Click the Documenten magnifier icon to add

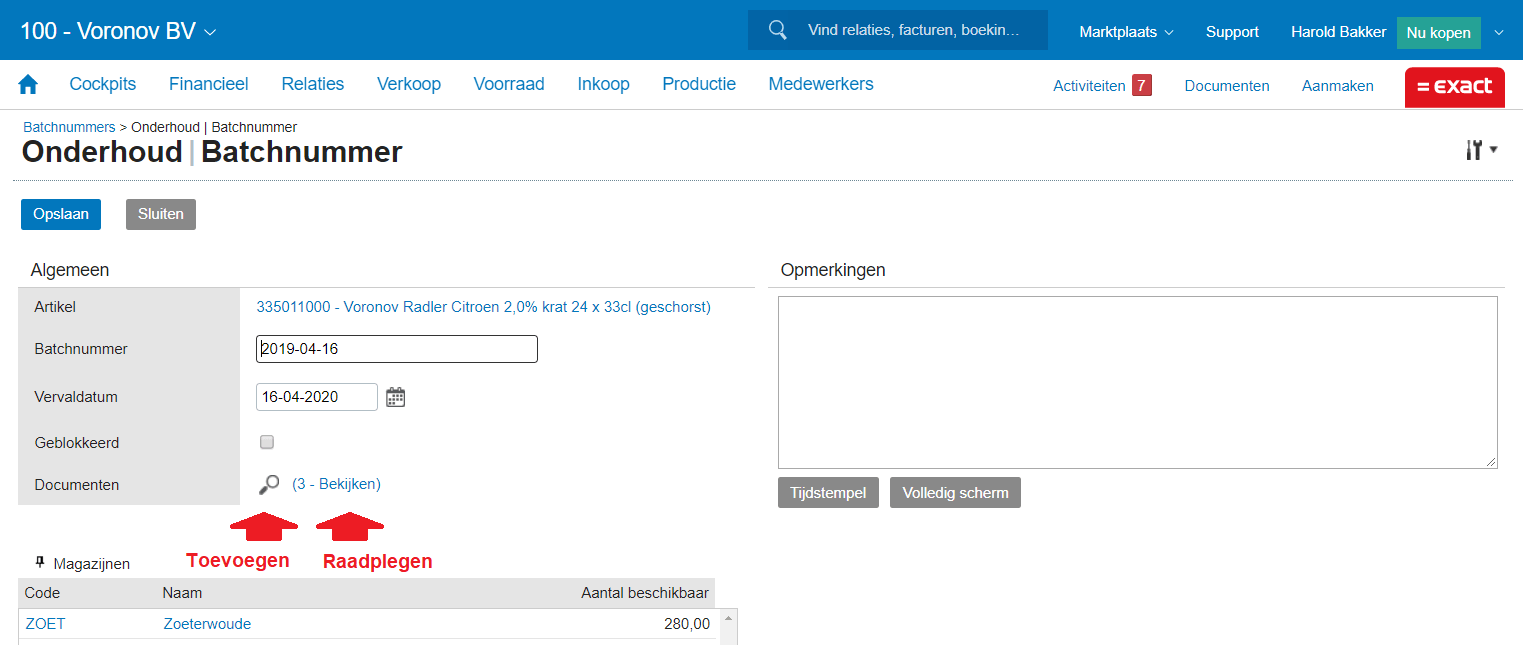pyautogui.click(x=269, y=485)
